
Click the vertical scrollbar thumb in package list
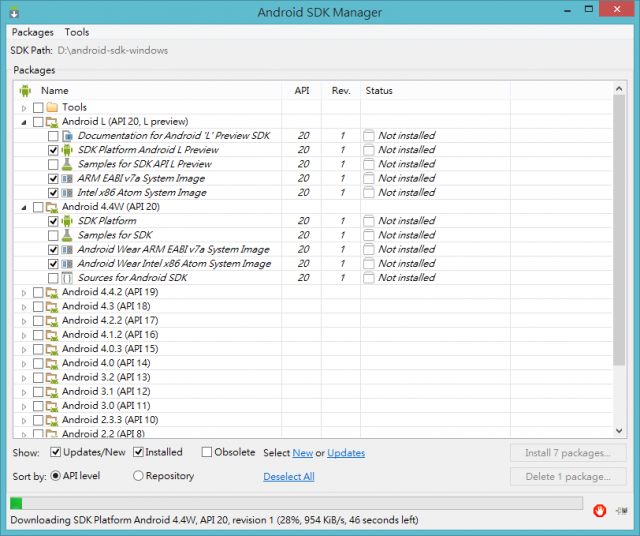coord(619,231)
